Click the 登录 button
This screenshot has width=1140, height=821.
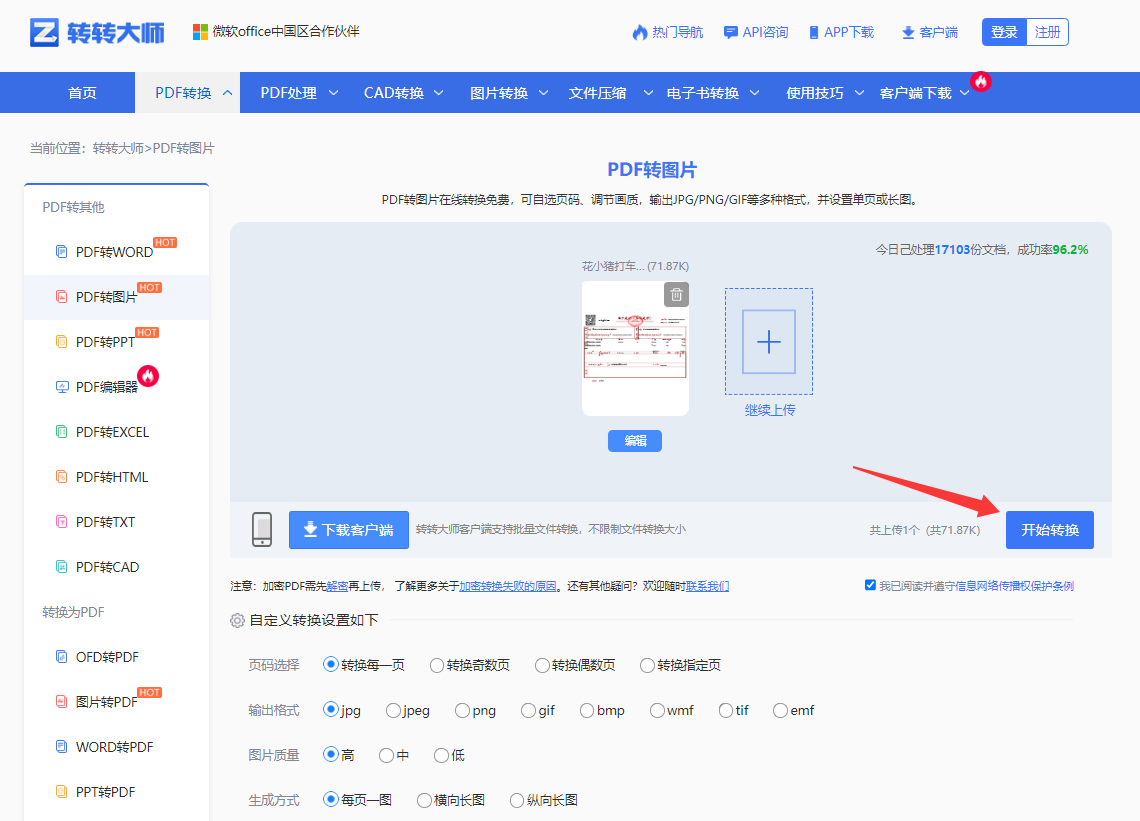(1004, 32)
